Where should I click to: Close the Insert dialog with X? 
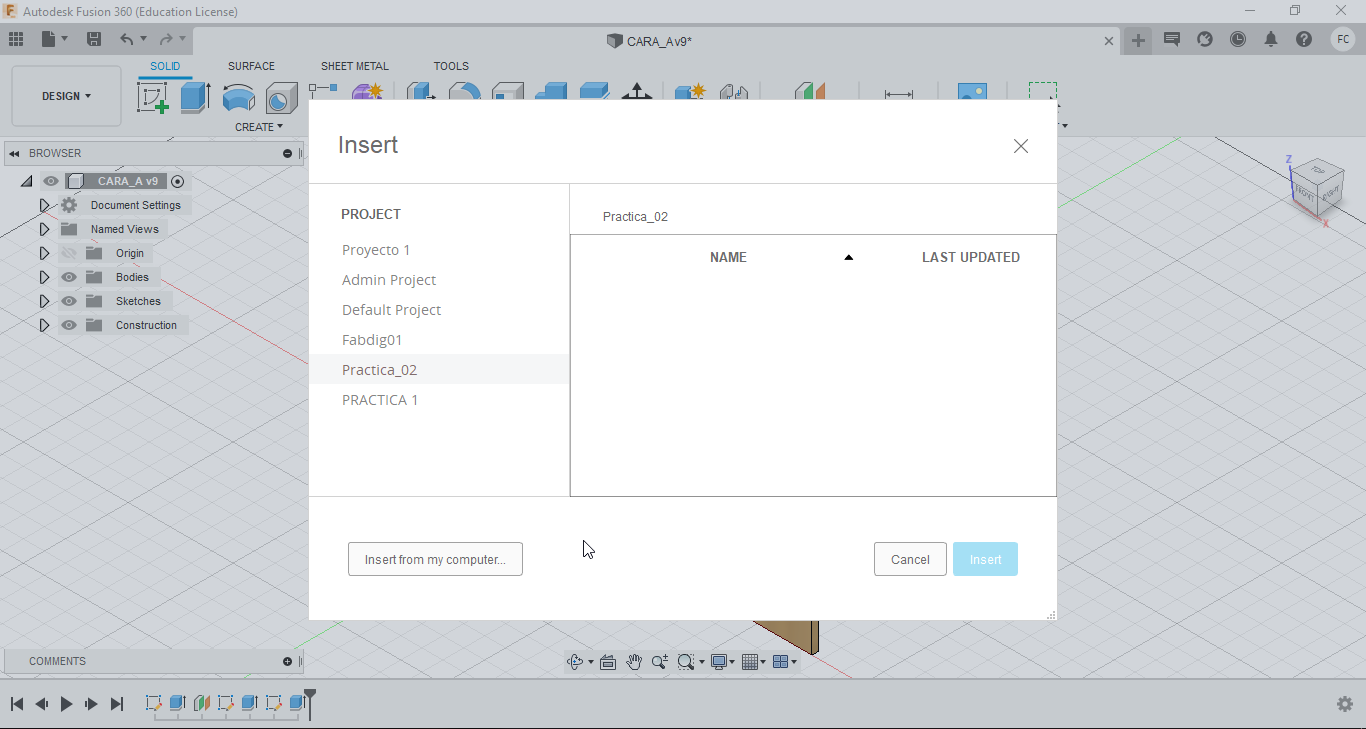tap(1021, 146)
